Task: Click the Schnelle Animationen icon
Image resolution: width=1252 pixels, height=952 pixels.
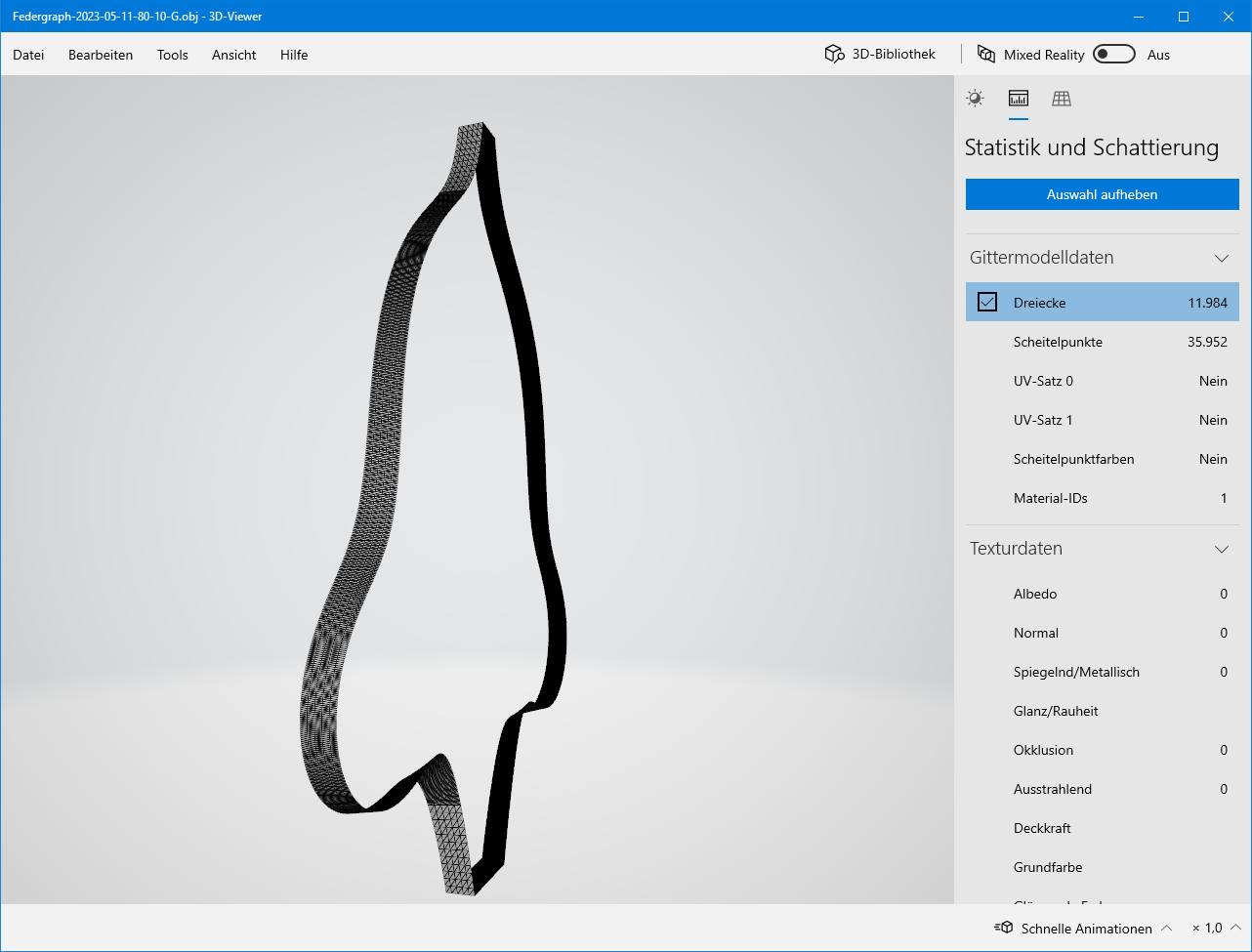Action: click(x=1003, y=928)
